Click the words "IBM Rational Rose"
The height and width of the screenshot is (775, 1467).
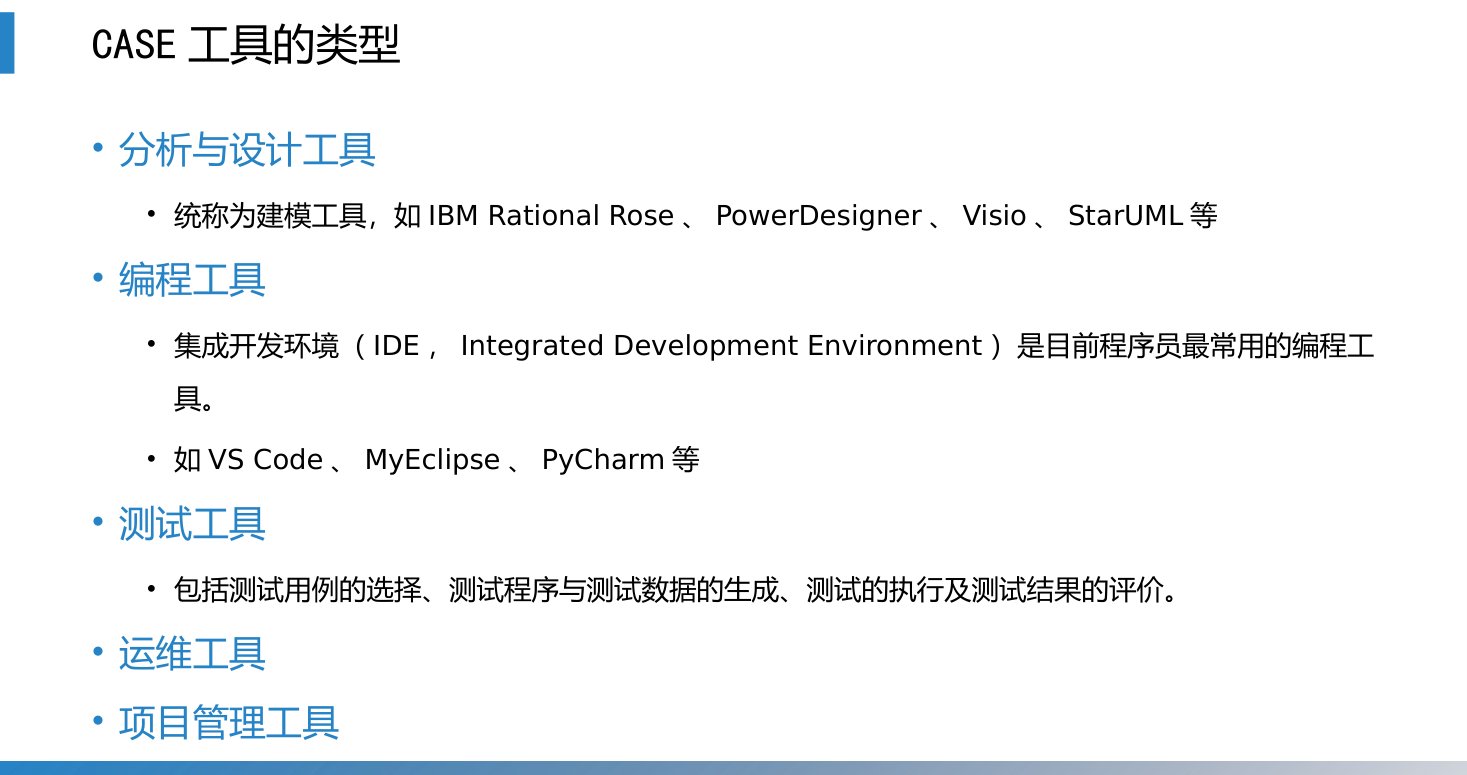point(551,216)
